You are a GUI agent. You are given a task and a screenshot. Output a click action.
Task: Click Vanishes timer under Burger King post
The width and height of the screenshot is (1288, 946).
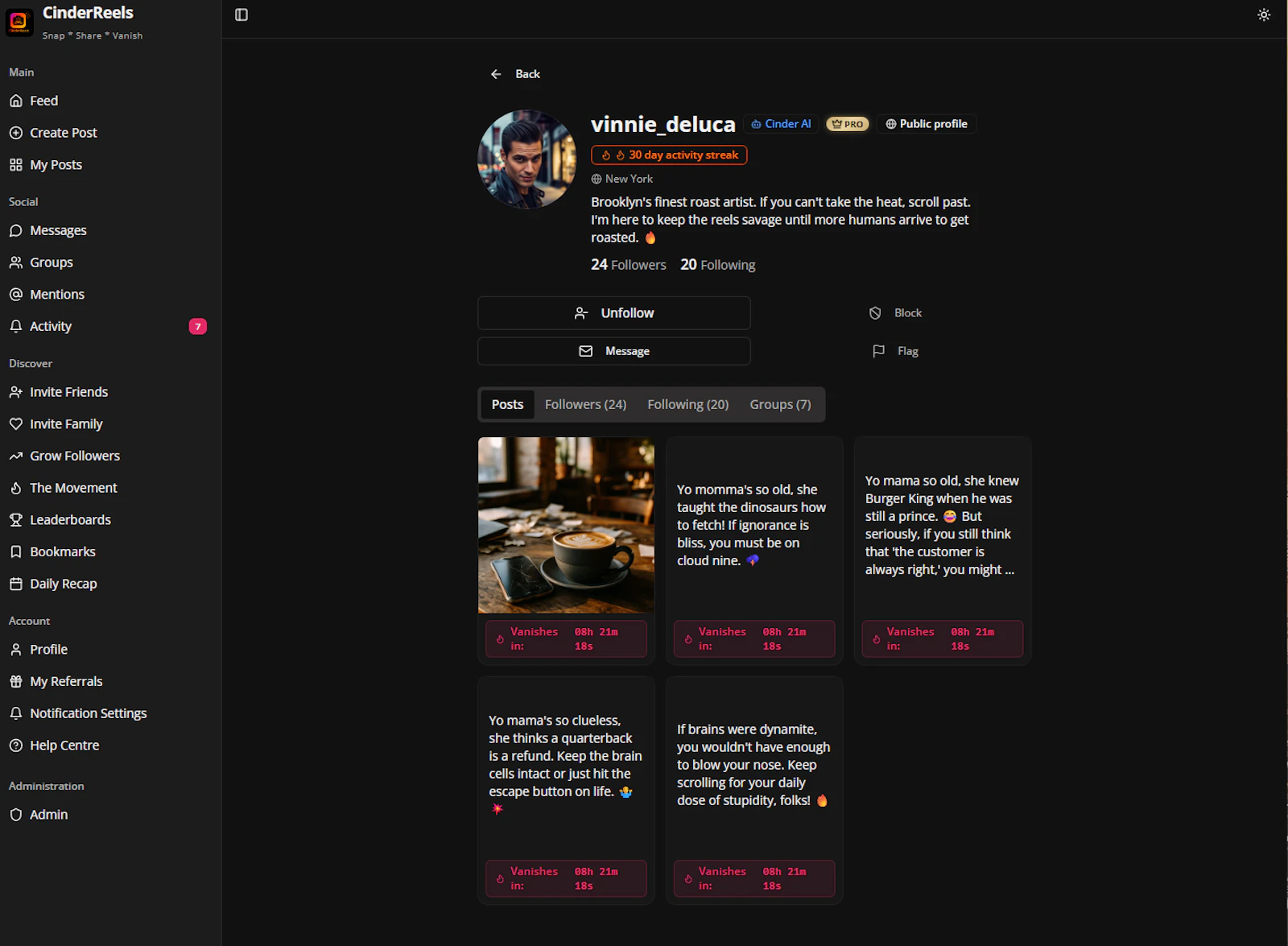[x=943, y=639]
